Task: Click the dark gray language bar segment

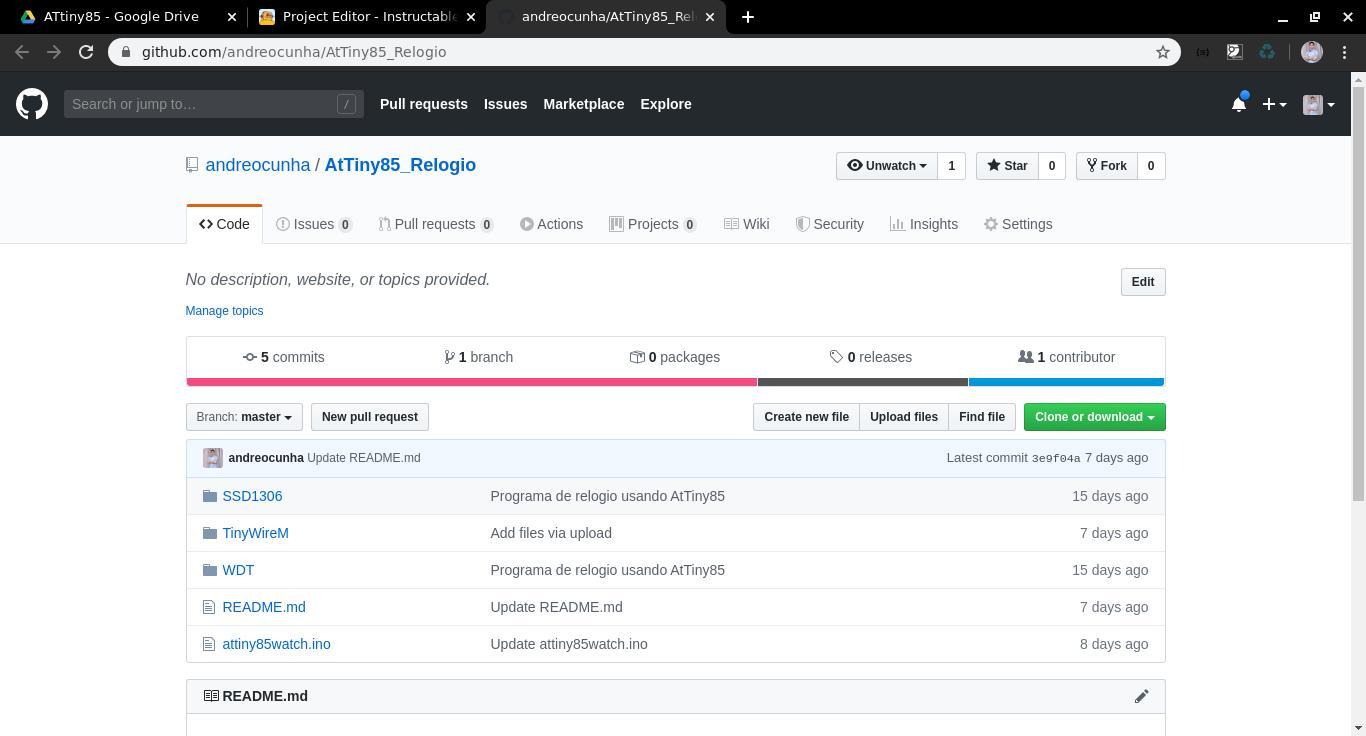Action: [x=863, y=382]
